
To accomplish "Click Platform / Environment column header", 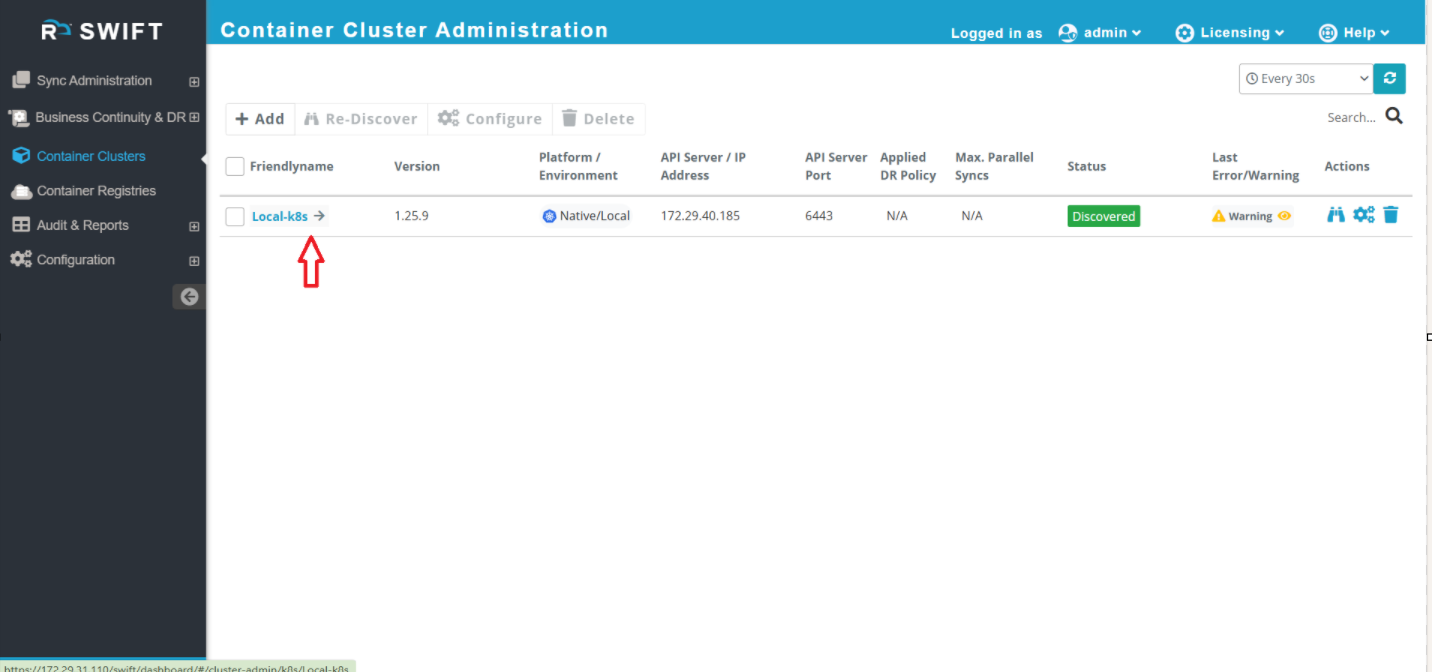I will coord(578,166).
